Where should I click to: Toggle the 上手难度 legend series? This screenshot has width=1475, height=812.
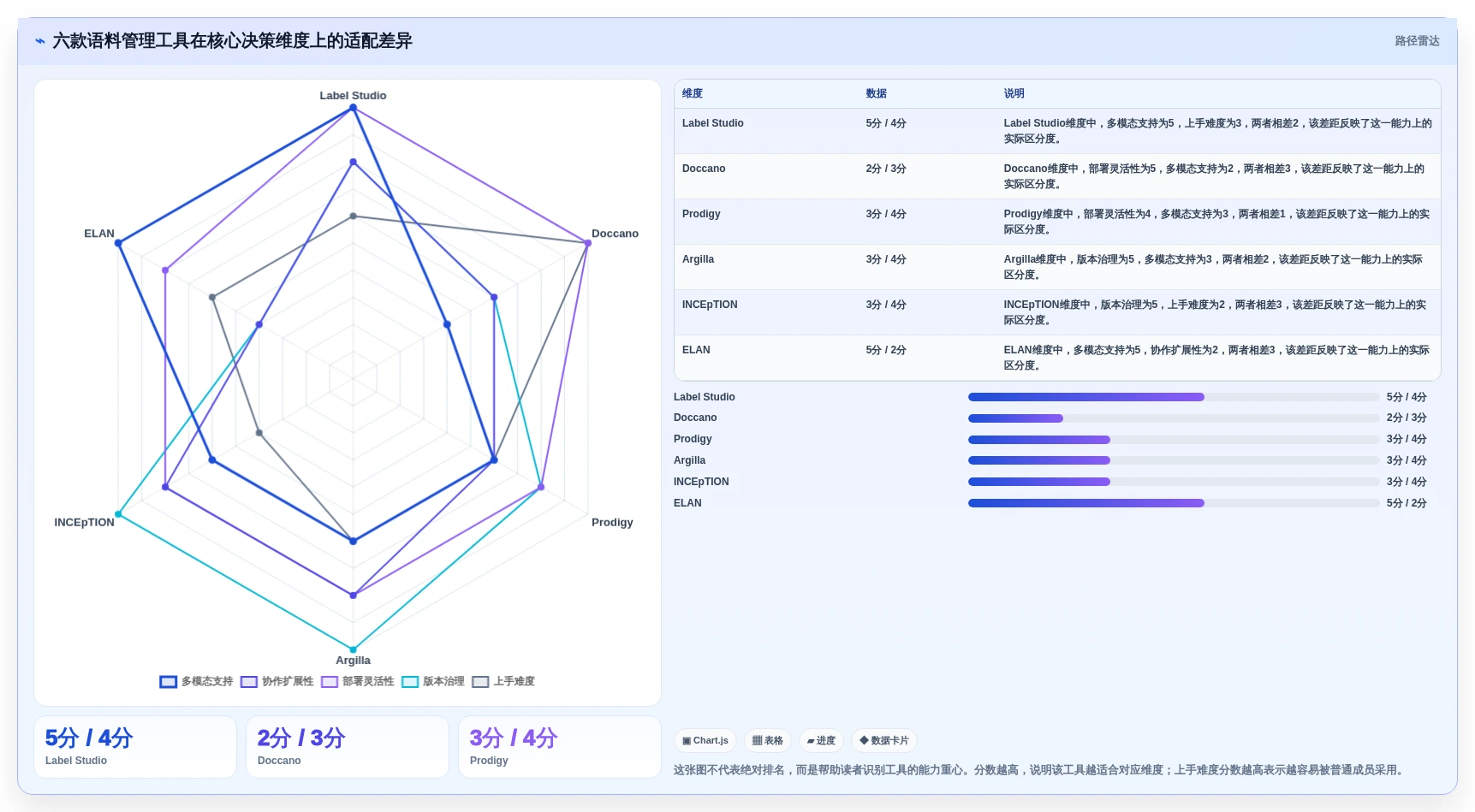pyautogui.click(x=503, y=682)
